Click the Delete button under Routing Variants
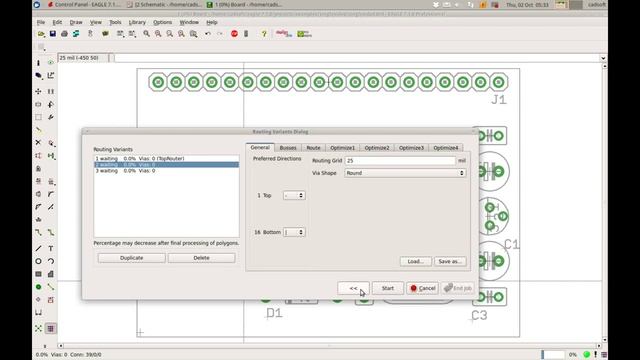The width and height of the screenshot is (640, 360). point(201,258)
